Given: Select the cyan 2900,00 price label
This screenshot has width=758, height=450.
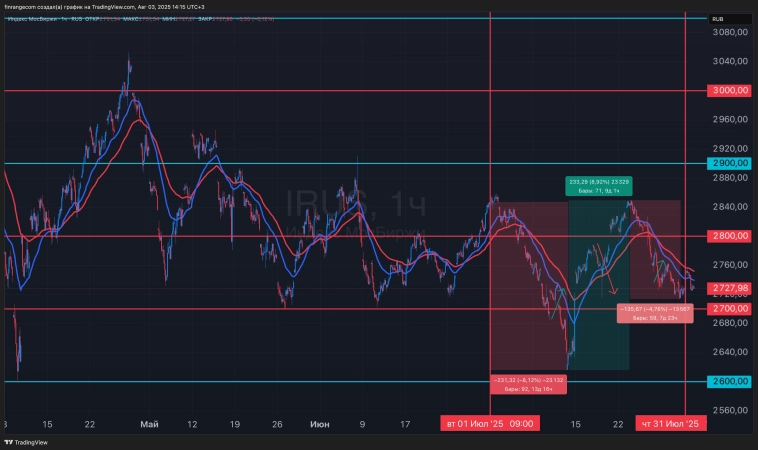Looking at the screenshot, I should coord(731,163).
